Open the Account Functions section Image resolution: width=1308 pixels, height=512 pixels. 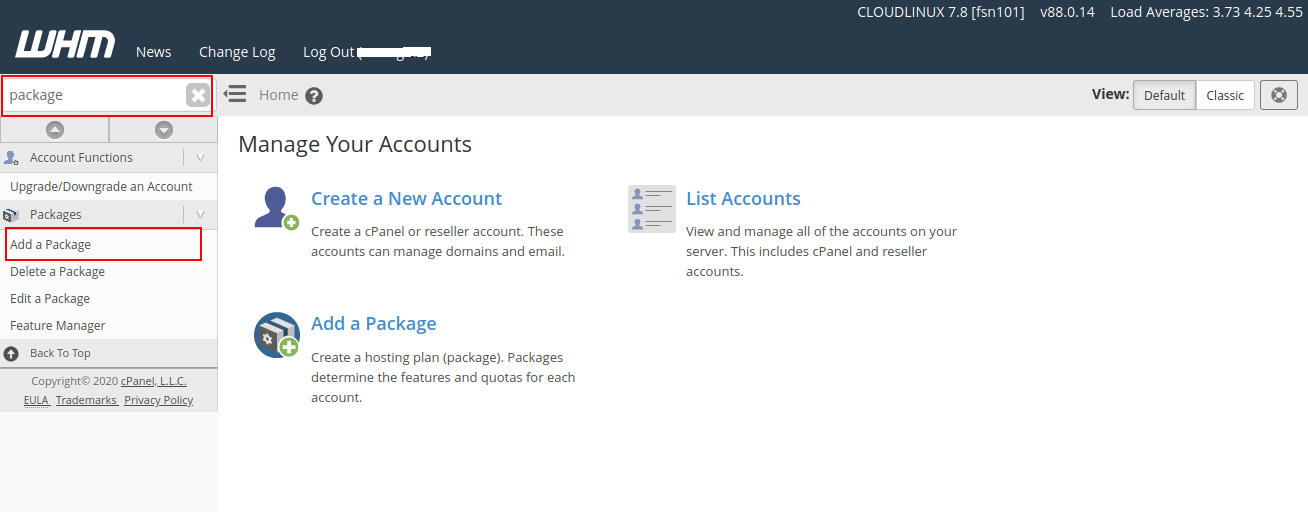[81, 157]
